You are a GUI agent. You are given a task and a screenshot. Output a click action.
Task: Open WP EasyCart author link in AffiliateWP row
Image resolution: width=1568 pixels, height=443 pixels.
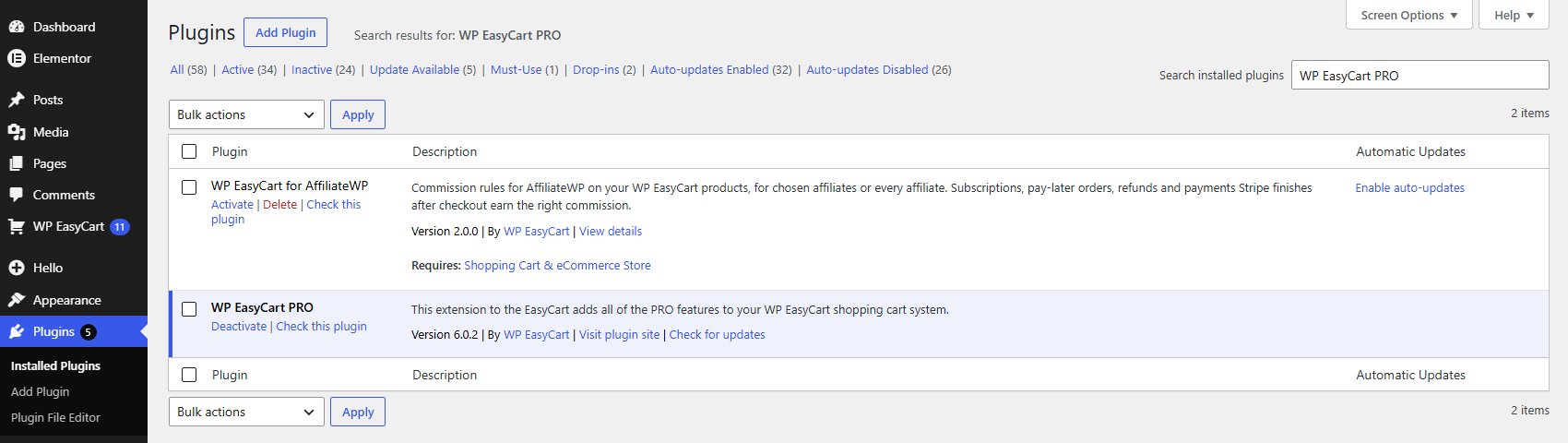[x=537, y=232]
